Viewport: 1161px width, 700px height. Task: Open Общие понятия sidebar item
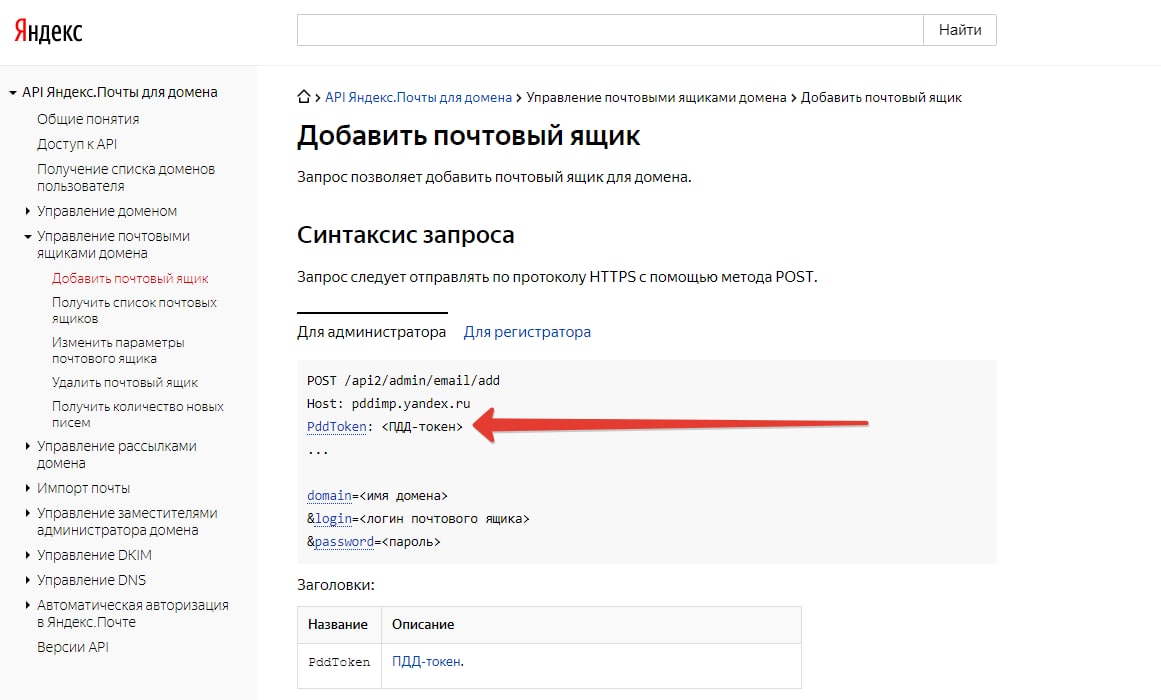(88, 119)
